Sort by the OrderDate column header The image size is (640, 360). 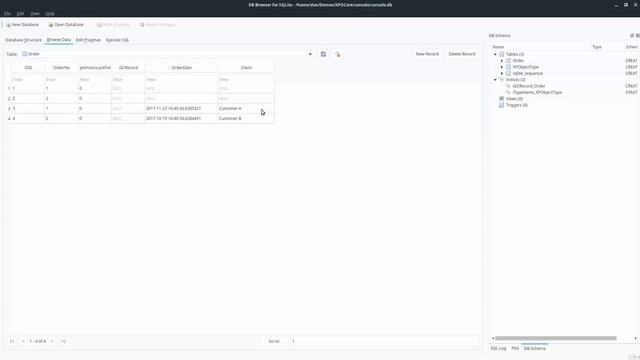coord(181,68)
